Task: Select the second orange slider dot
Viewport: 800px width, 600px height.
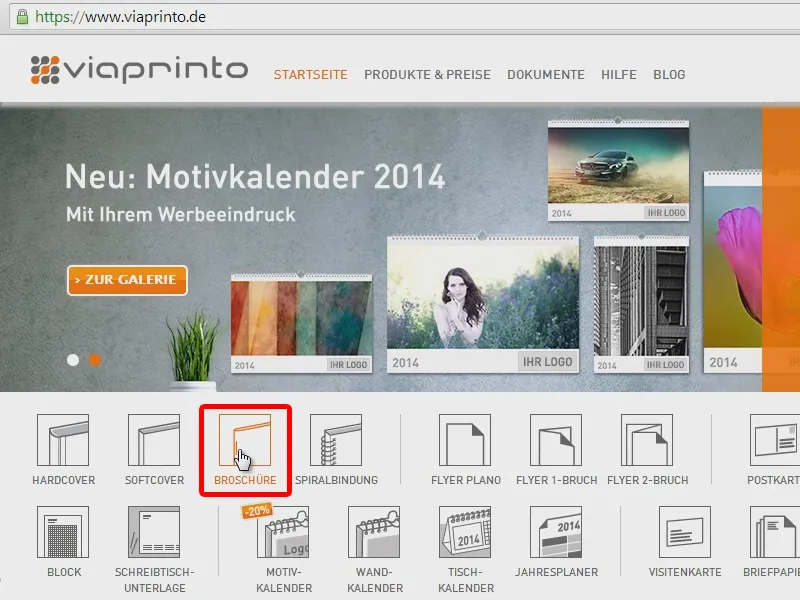Action: click(95, 360)
